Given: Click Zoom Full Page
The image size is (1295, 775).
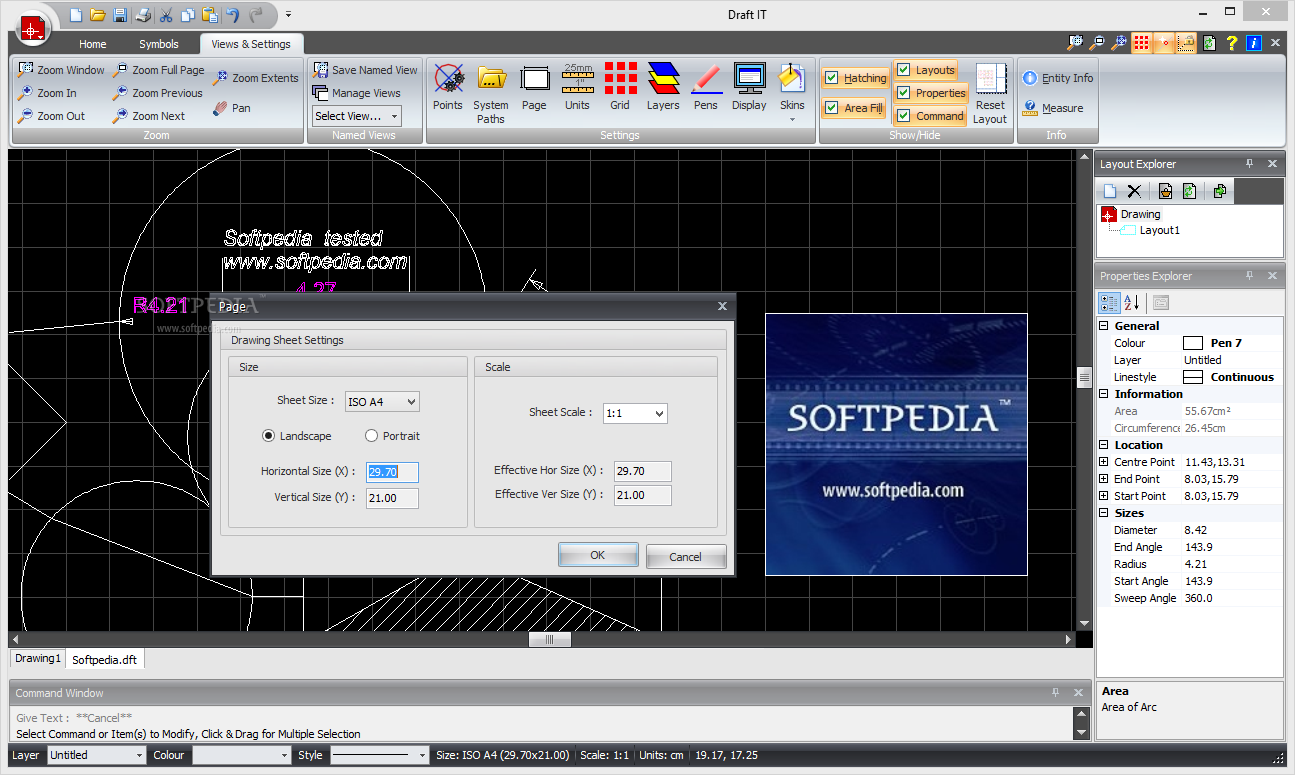Looking at the screenshot, I should [x=158, y=70].
